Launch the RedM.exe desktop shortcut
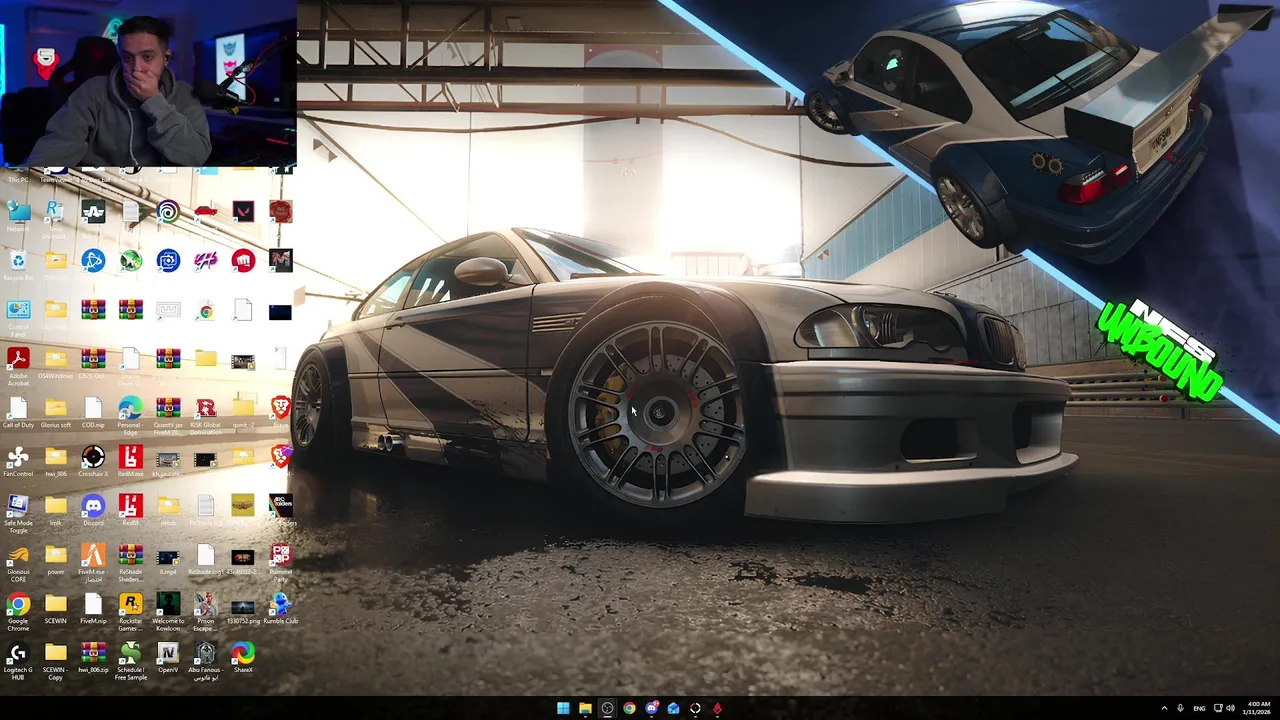1280x720 pixels. pyautogui.click(x=130, y=458)
